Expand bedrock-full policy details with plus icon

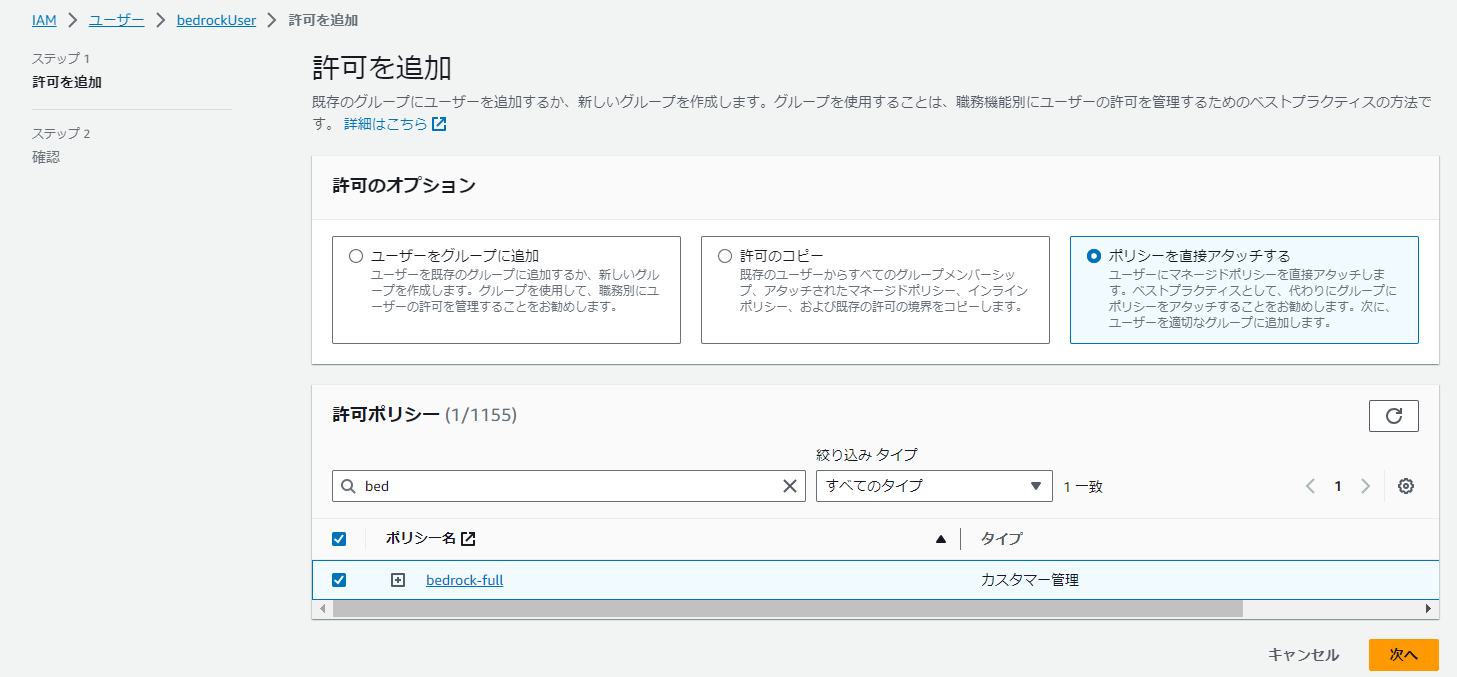coord(399,580)
